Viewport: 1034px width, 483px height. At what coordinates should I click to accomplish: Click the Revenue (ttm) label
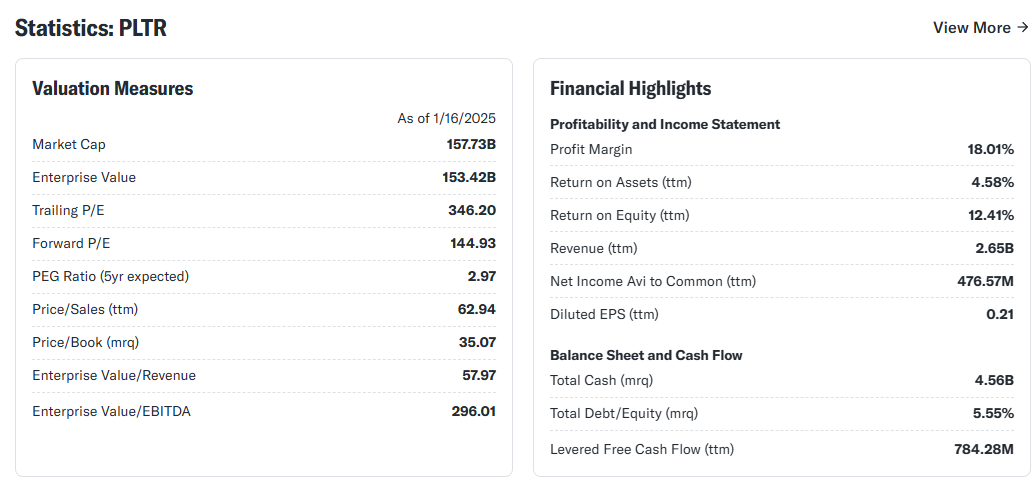593,249
